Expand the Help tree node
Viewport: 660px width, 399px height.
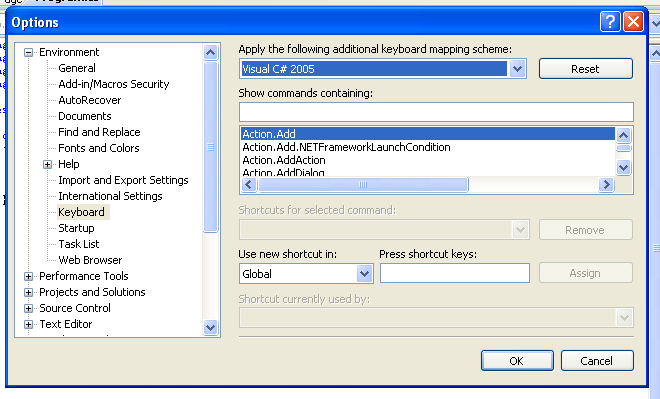(x=47, y=165)
